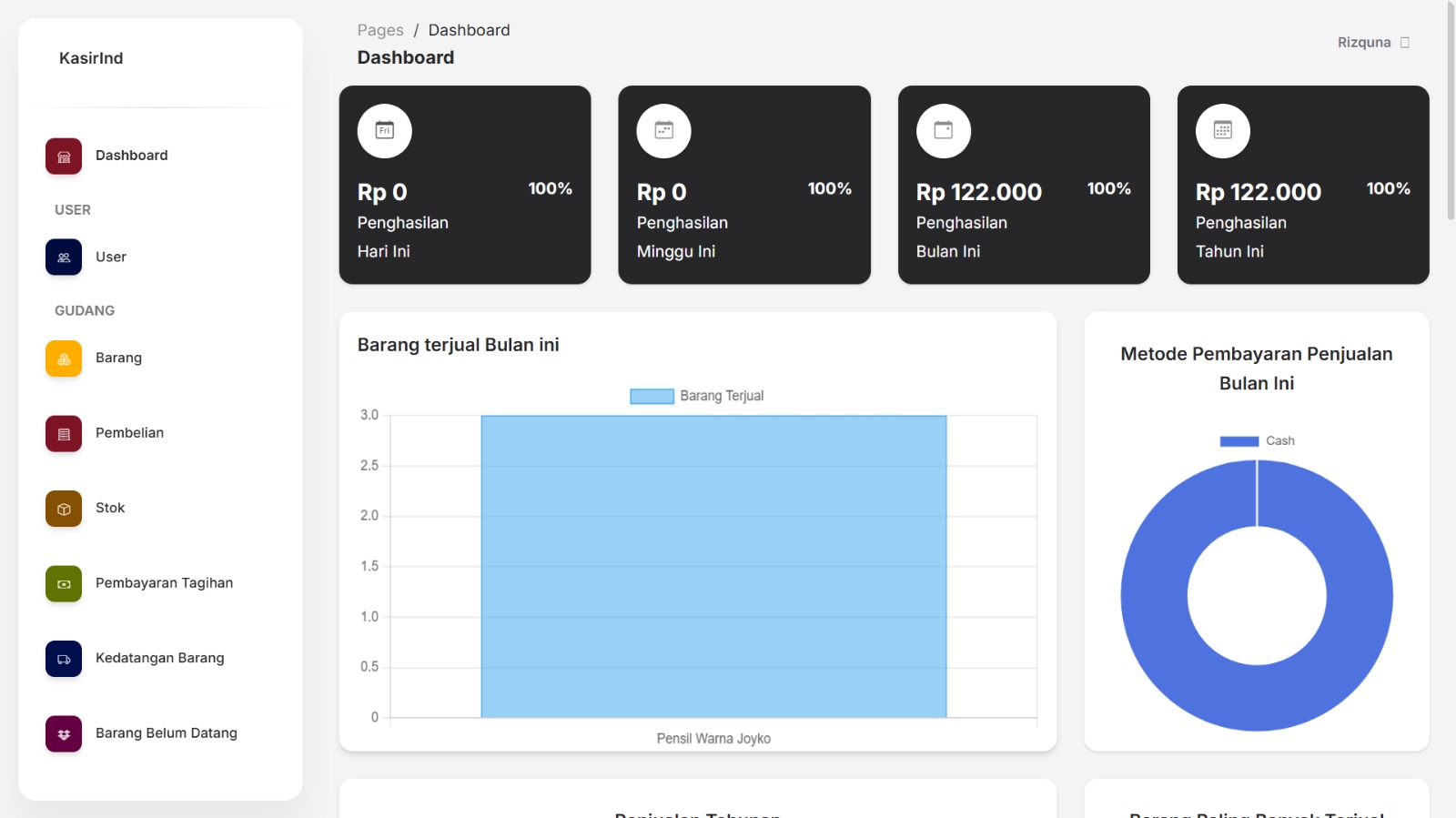This screenshot has width=1456, height=818.
Task: Open the Rizquna user menu
Action: coord(1372,43)
